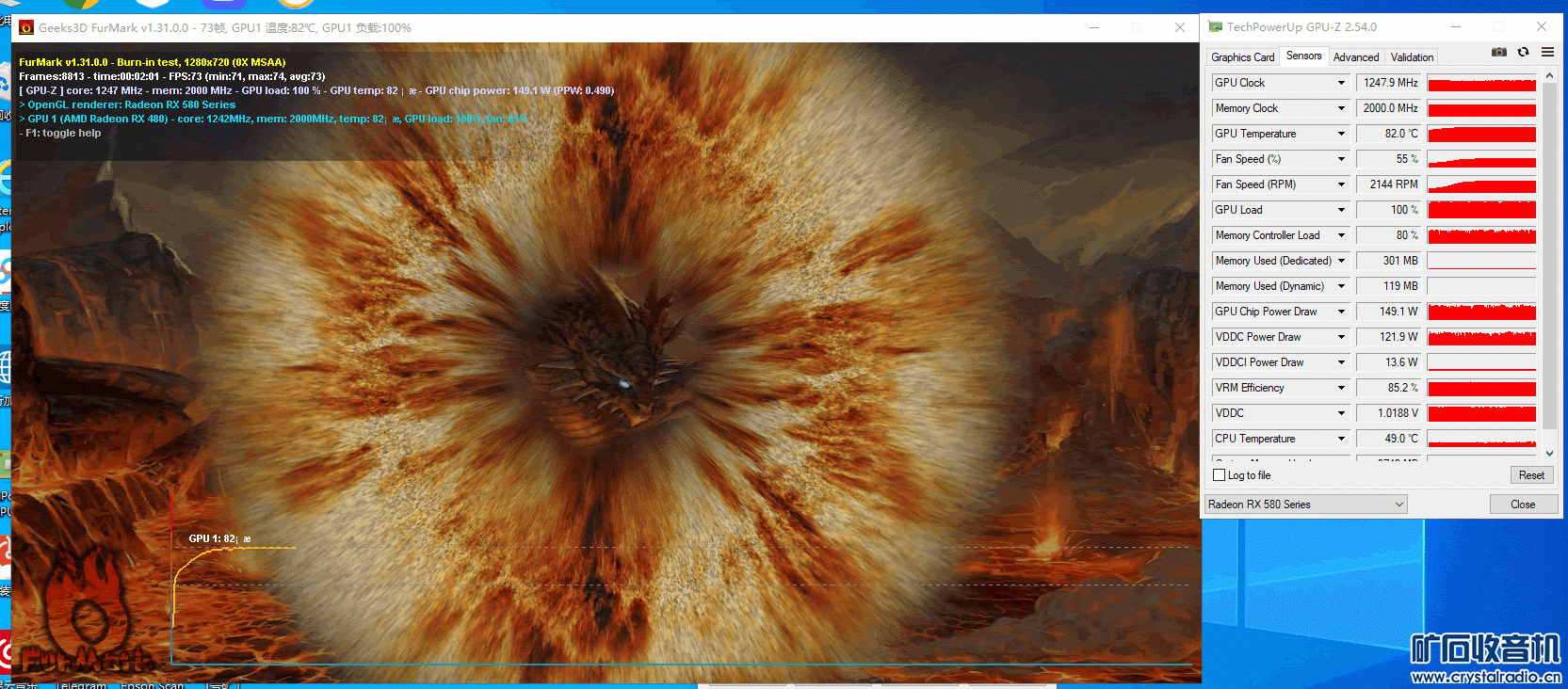
Task: Close the FurMark window from its title bar
Action: point(1180,28)
